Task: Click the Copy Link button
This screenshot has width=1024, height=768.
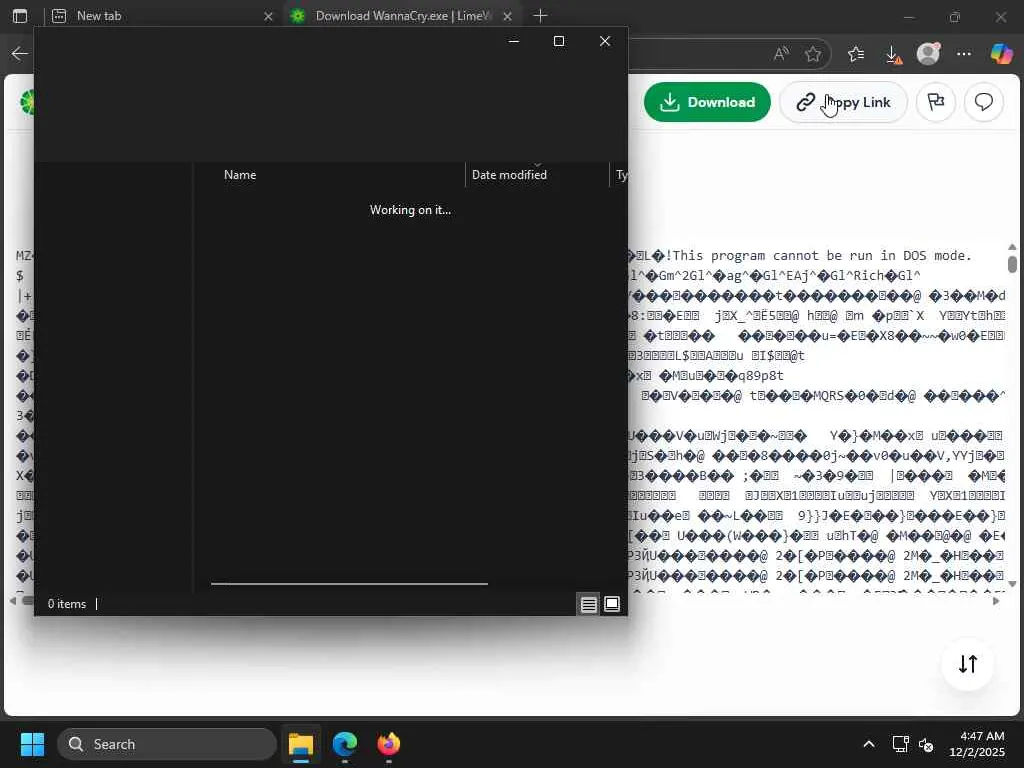Action: pyautogui.click(x=843, y=102)
